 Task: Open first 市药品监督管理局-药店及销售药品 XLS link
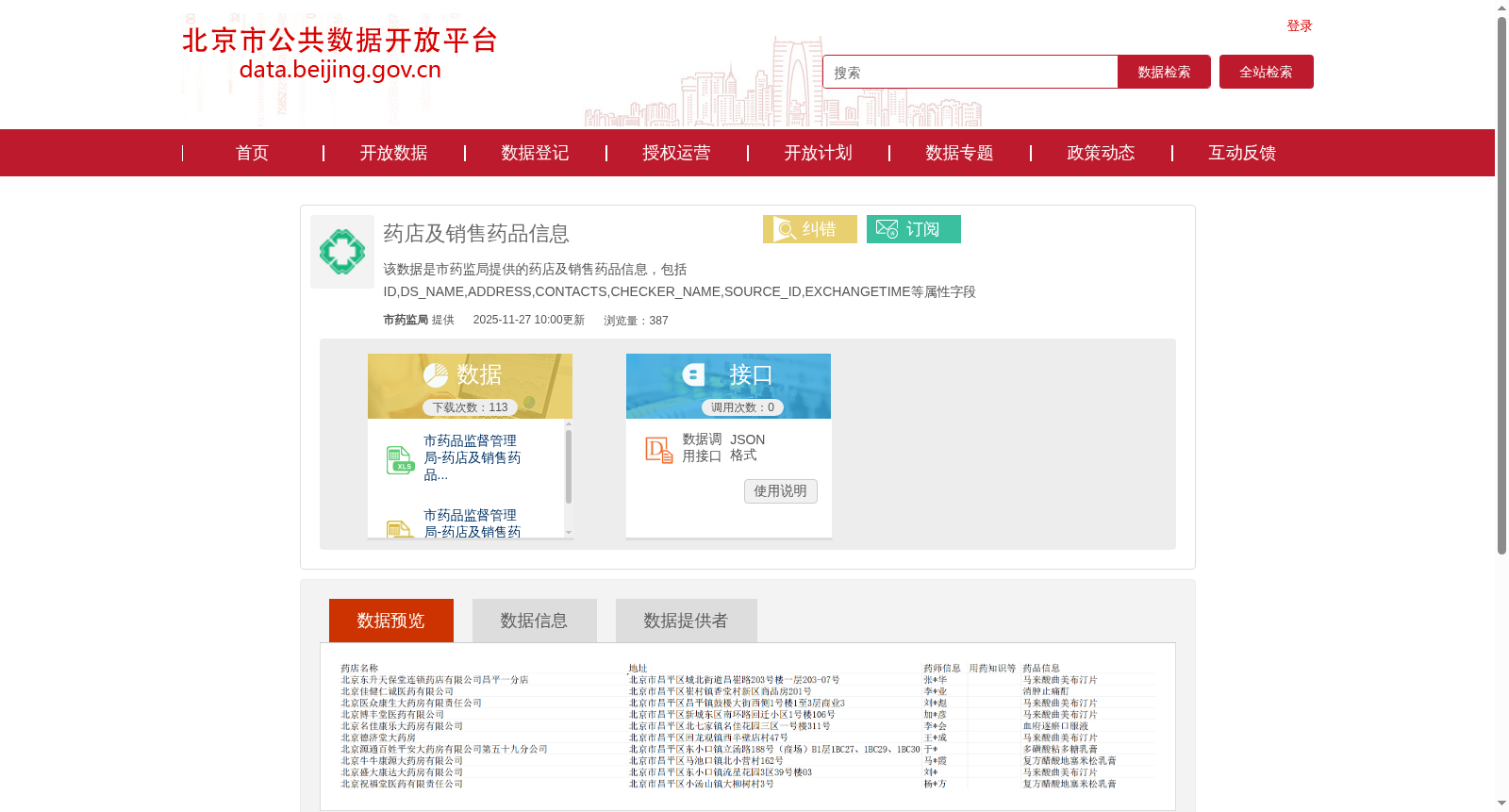coord(473,457)
